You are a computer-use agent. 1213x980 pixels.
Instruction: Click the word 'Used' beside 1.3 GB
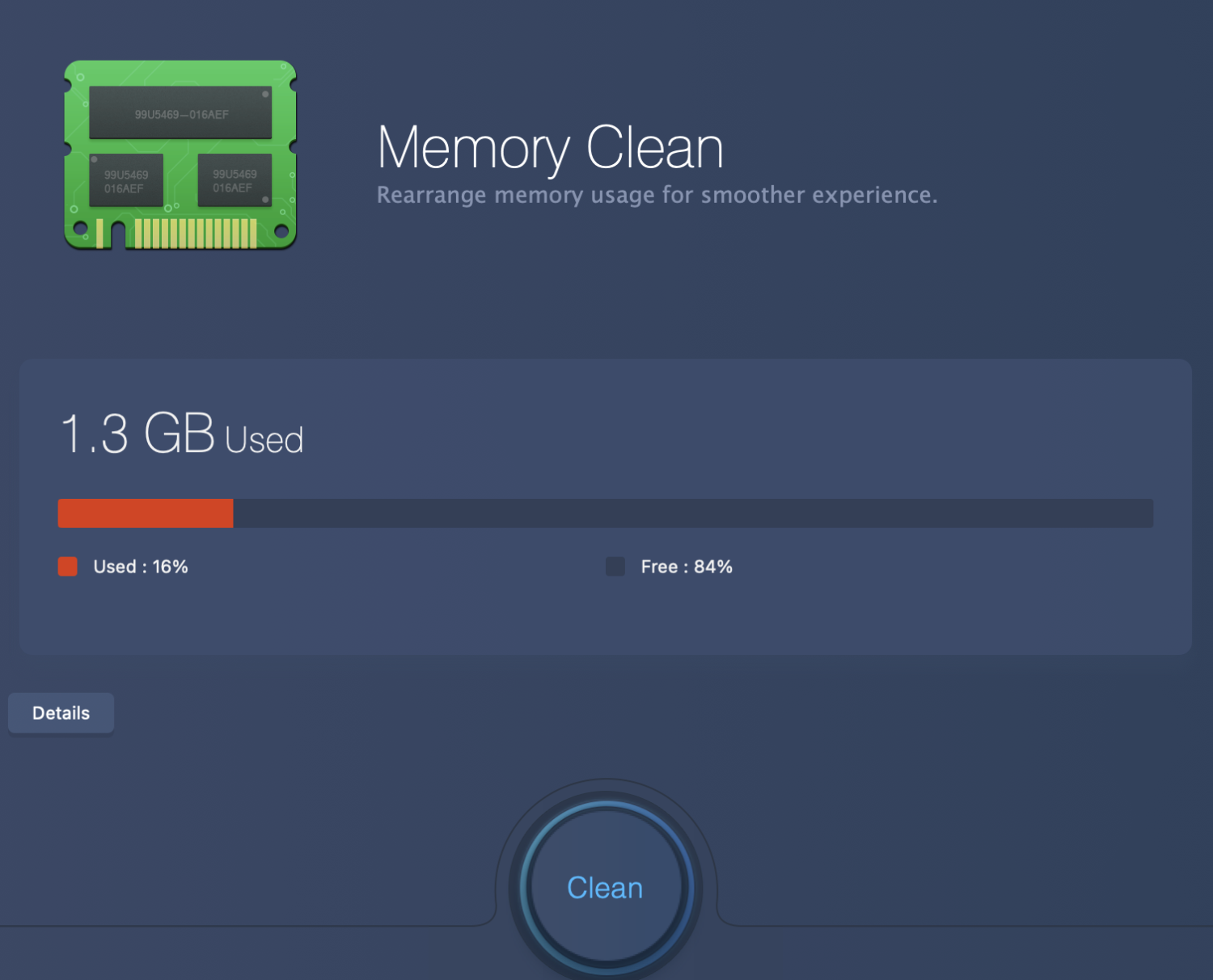264,441
